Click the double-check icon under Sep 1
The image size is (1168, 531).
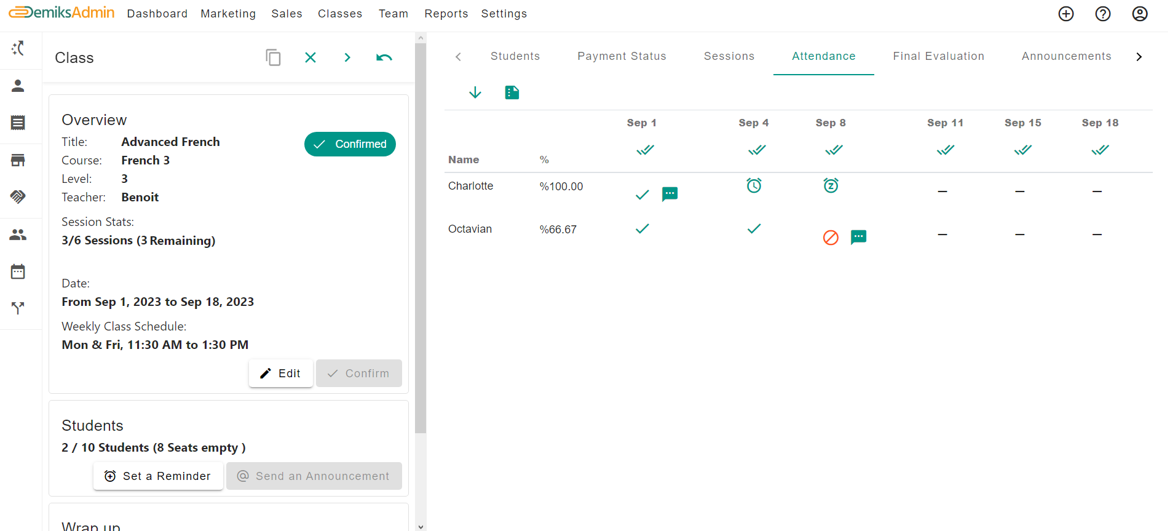(x=645, y=150)
